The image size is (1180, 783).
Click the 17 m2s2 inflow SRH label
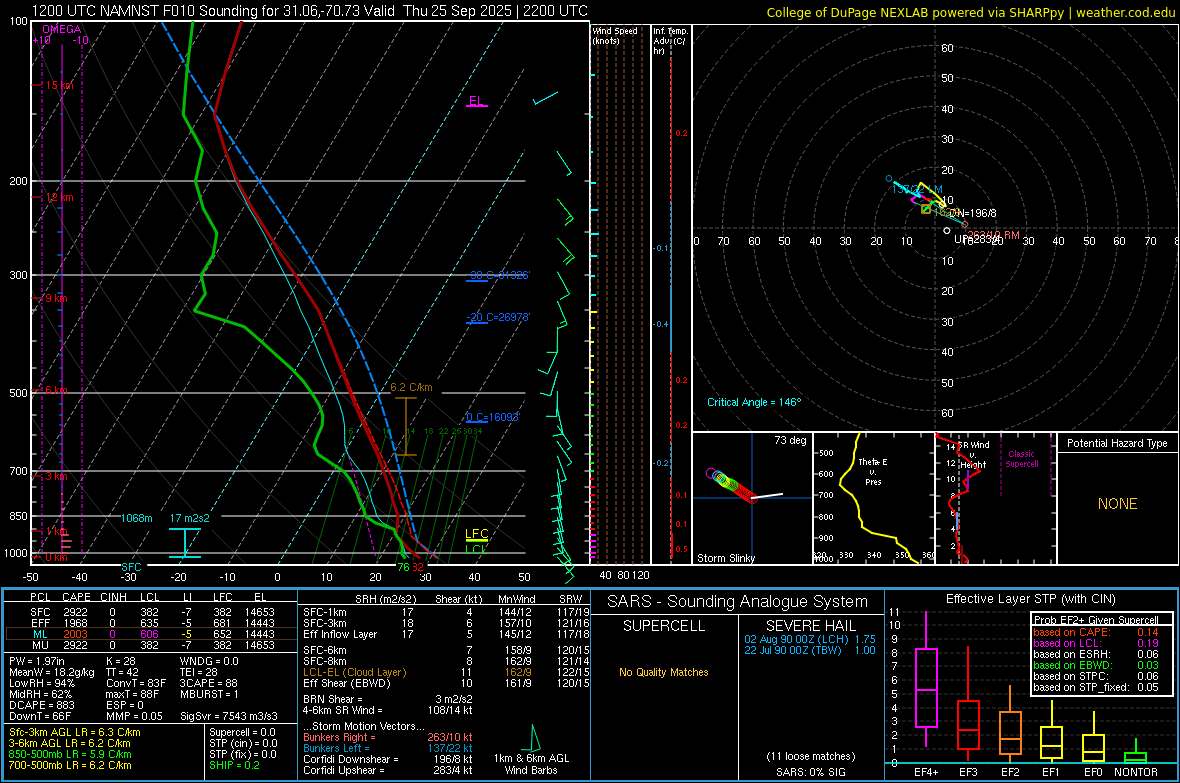190,518
